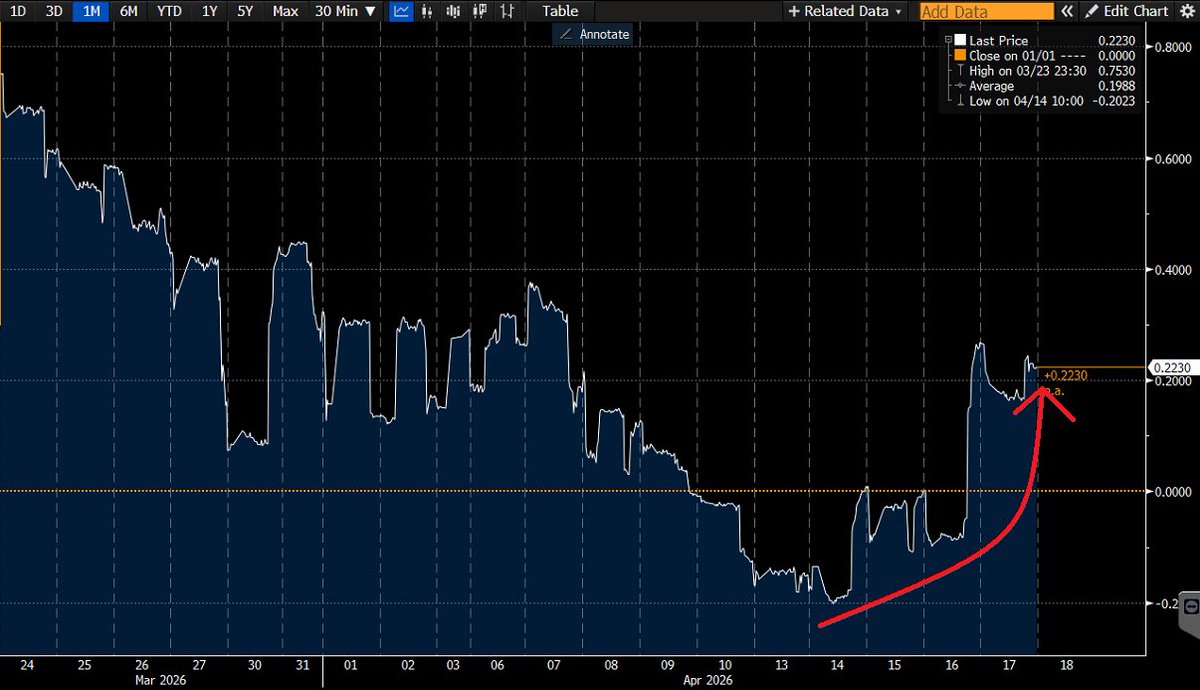Screen dimensions: 1200x690
Task: Click the High on 03/23 23:30 legend row
Action: 1044,70
